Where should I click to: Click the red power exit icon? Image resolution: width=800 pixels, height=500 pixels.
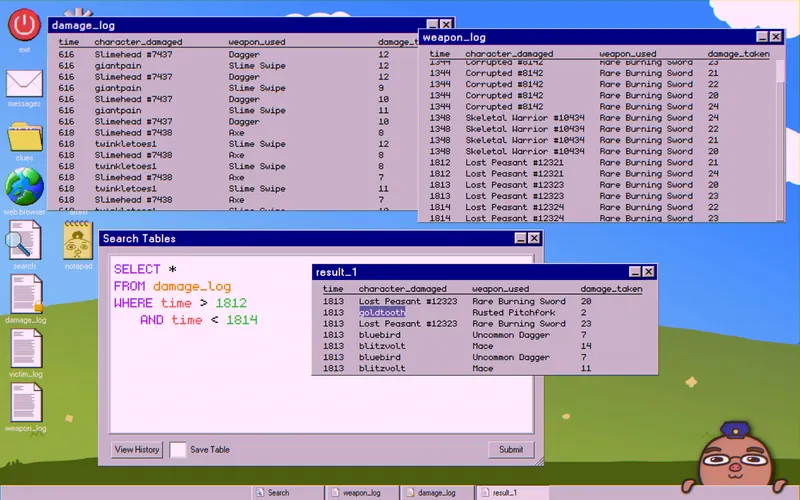(x=24, y=24)
